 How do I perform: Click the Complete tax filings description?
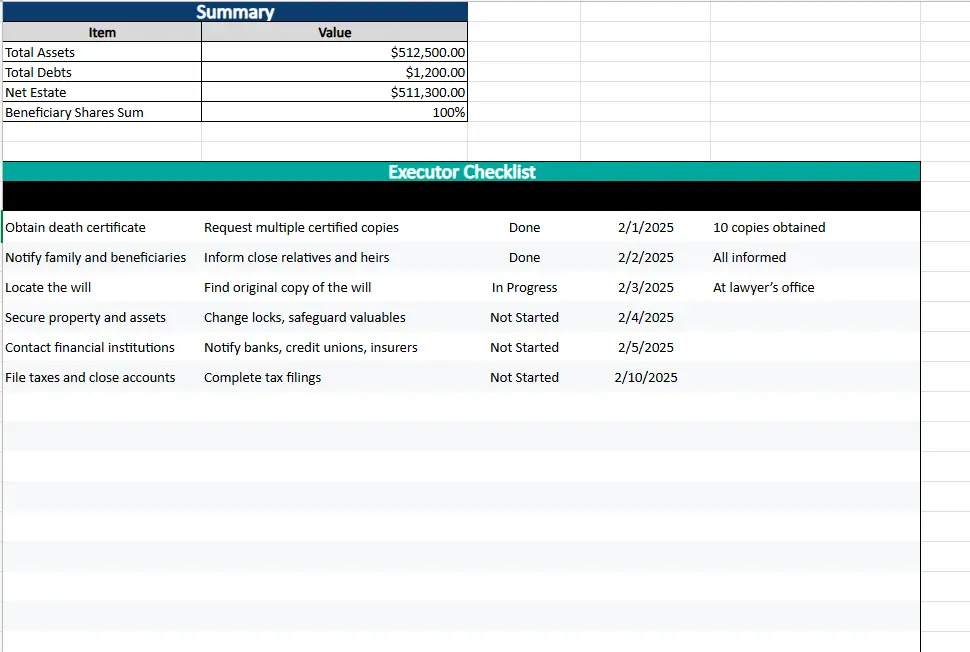click(x=262, y=377)
